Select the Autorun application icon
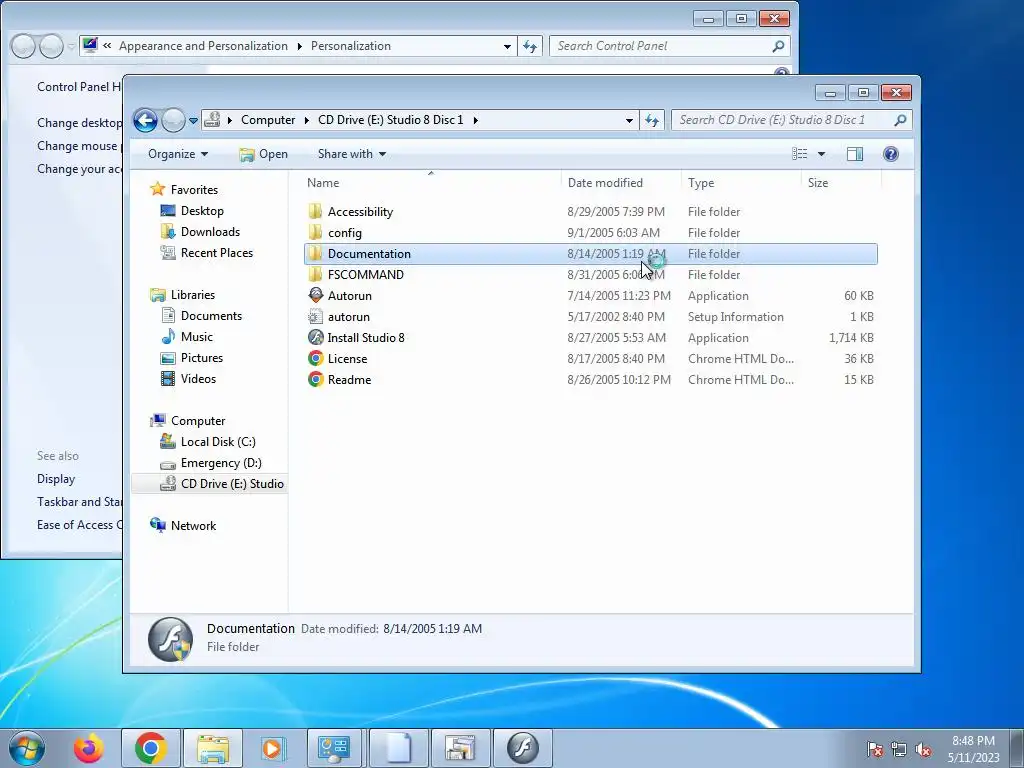1024x768 pixels. [x=315, y=295]
